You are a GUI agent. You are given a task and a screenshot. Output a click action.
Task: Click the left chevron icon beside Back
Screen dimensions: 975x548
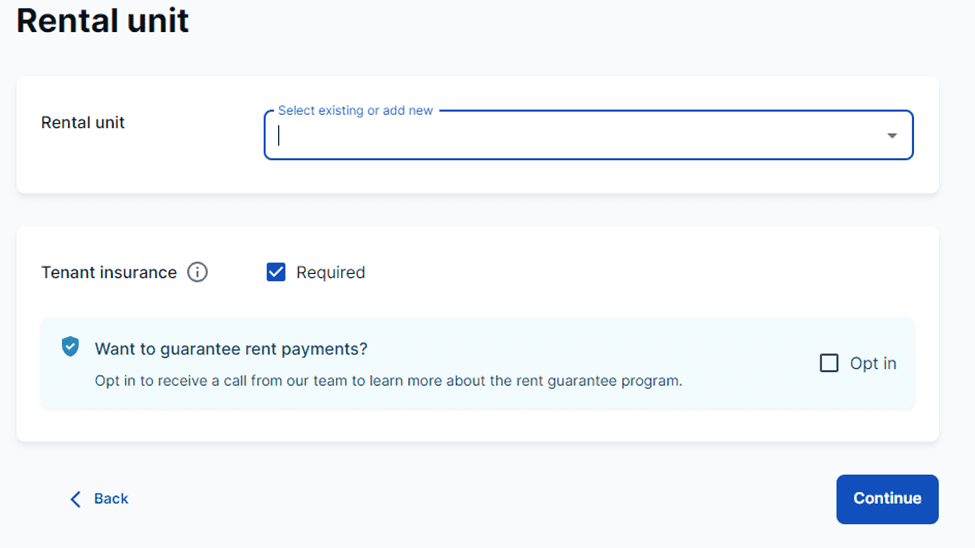click(75, 499)
